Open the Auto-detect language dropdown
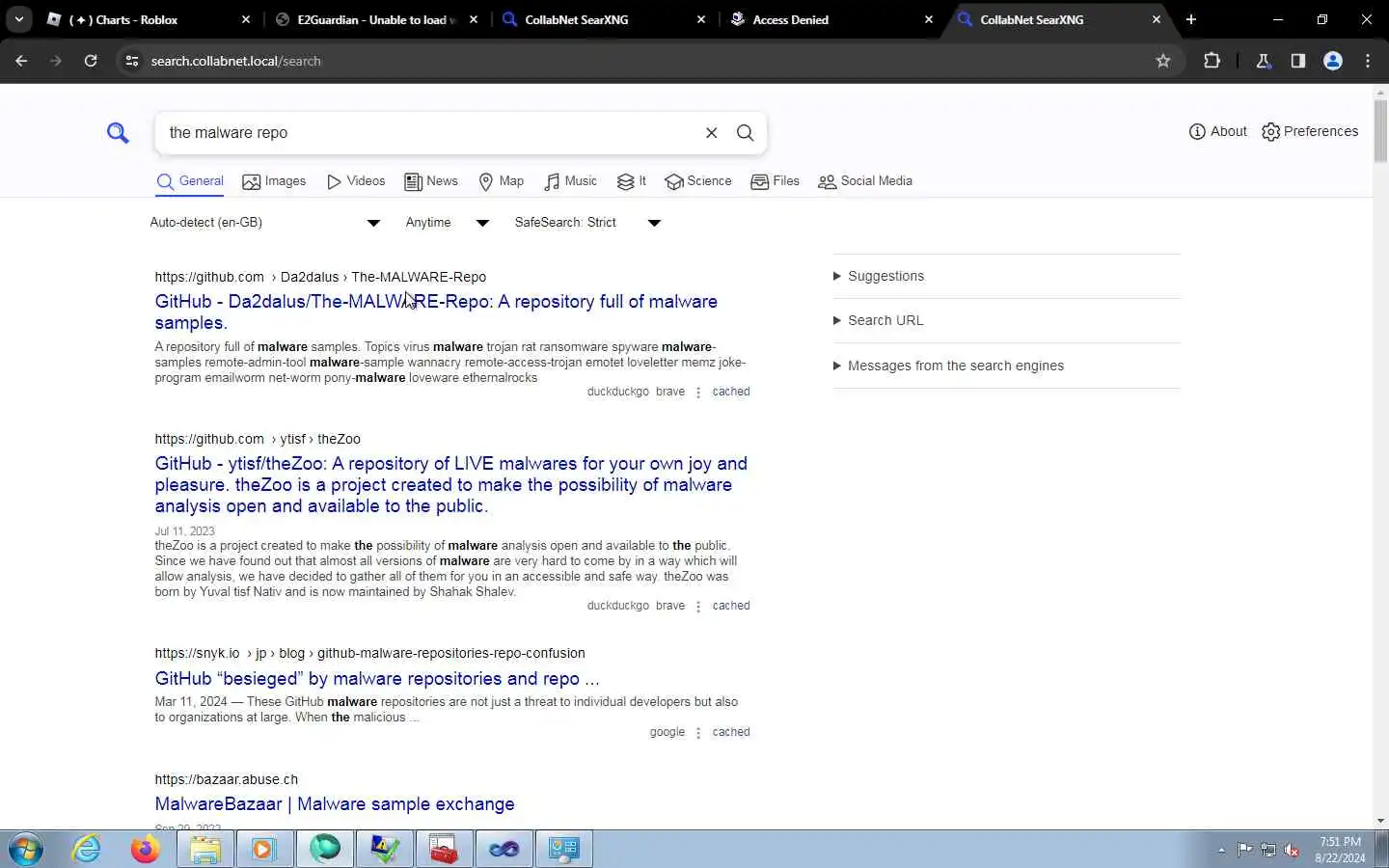 [x=265, y=223]
